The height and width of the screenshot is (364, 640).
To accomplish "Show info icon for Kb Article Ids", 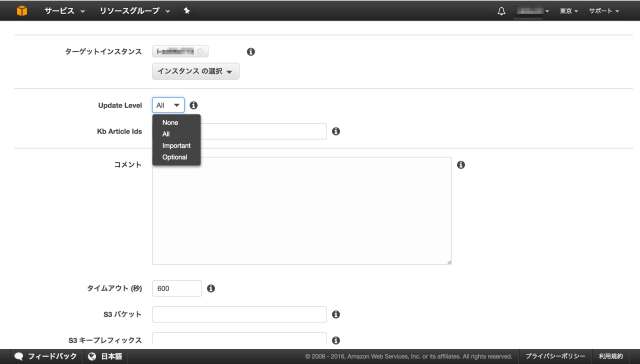I will 336,131.
